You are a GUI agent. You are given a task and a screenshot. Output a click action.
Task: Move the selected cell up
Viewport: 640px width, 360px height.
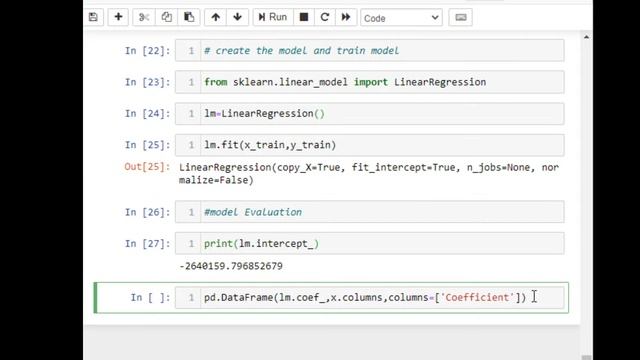pos(216,17)
